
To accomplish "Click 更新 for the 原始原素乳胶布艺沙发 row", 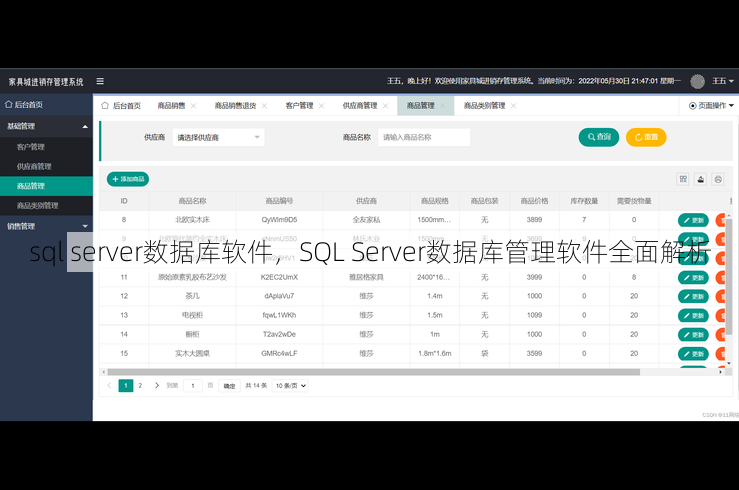I will click(693, 278).
